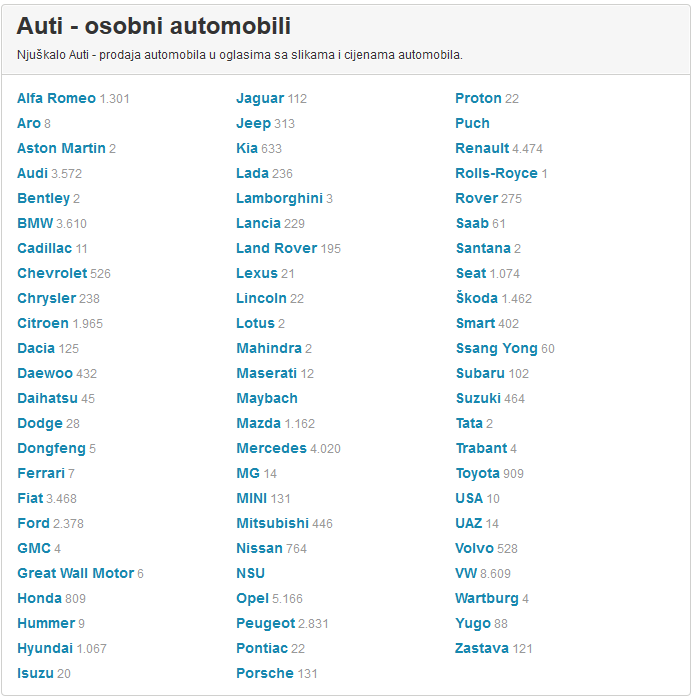Open the Mitsubishi listings link
The height and width of the screenshot is (698, 692).
tap(272, 523)
